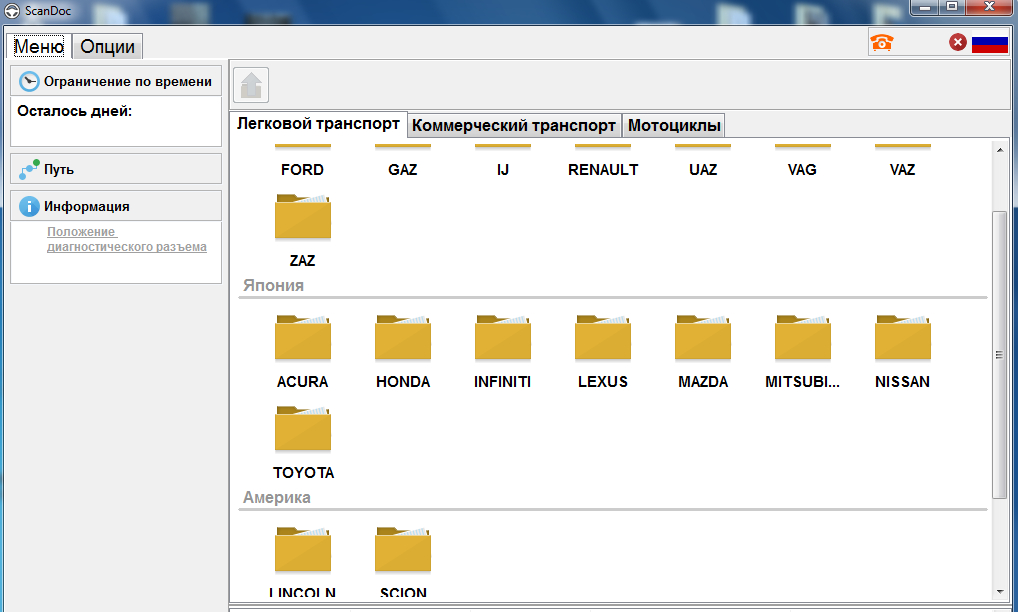
Task: Select the Легковой транспорт tab
Action: click(318, 123)
